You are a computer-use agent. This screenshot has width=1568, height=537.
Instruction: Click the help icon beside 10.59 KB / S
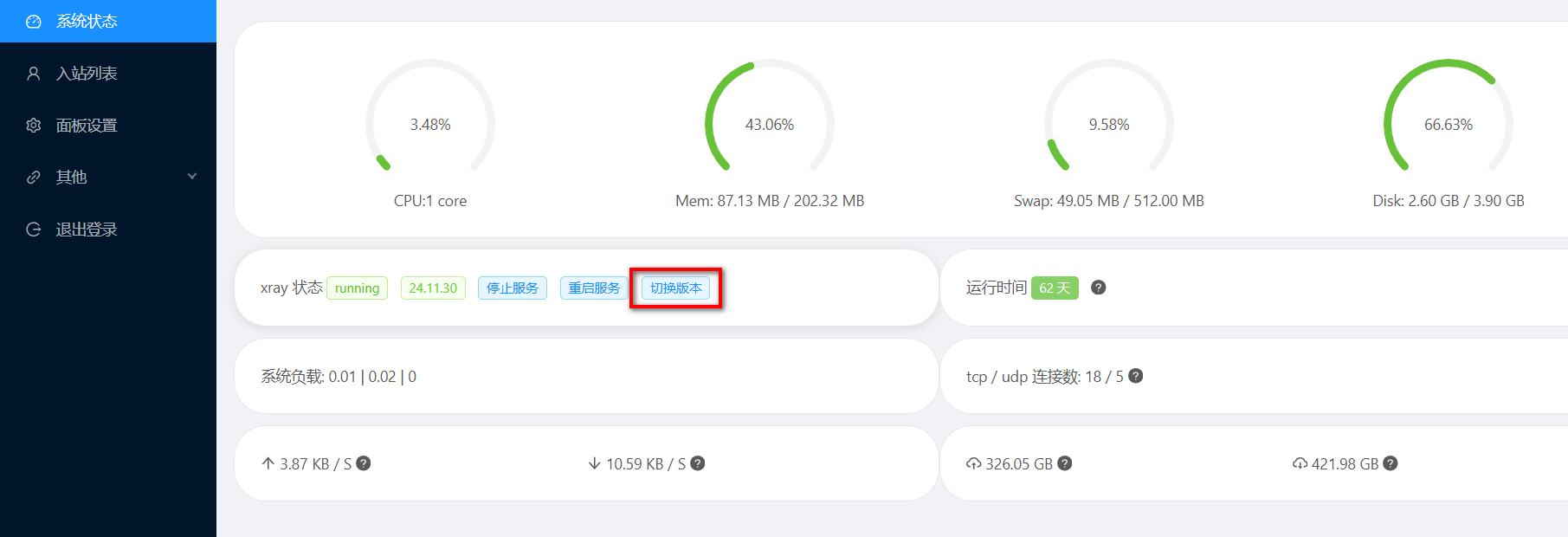point(698,463)
